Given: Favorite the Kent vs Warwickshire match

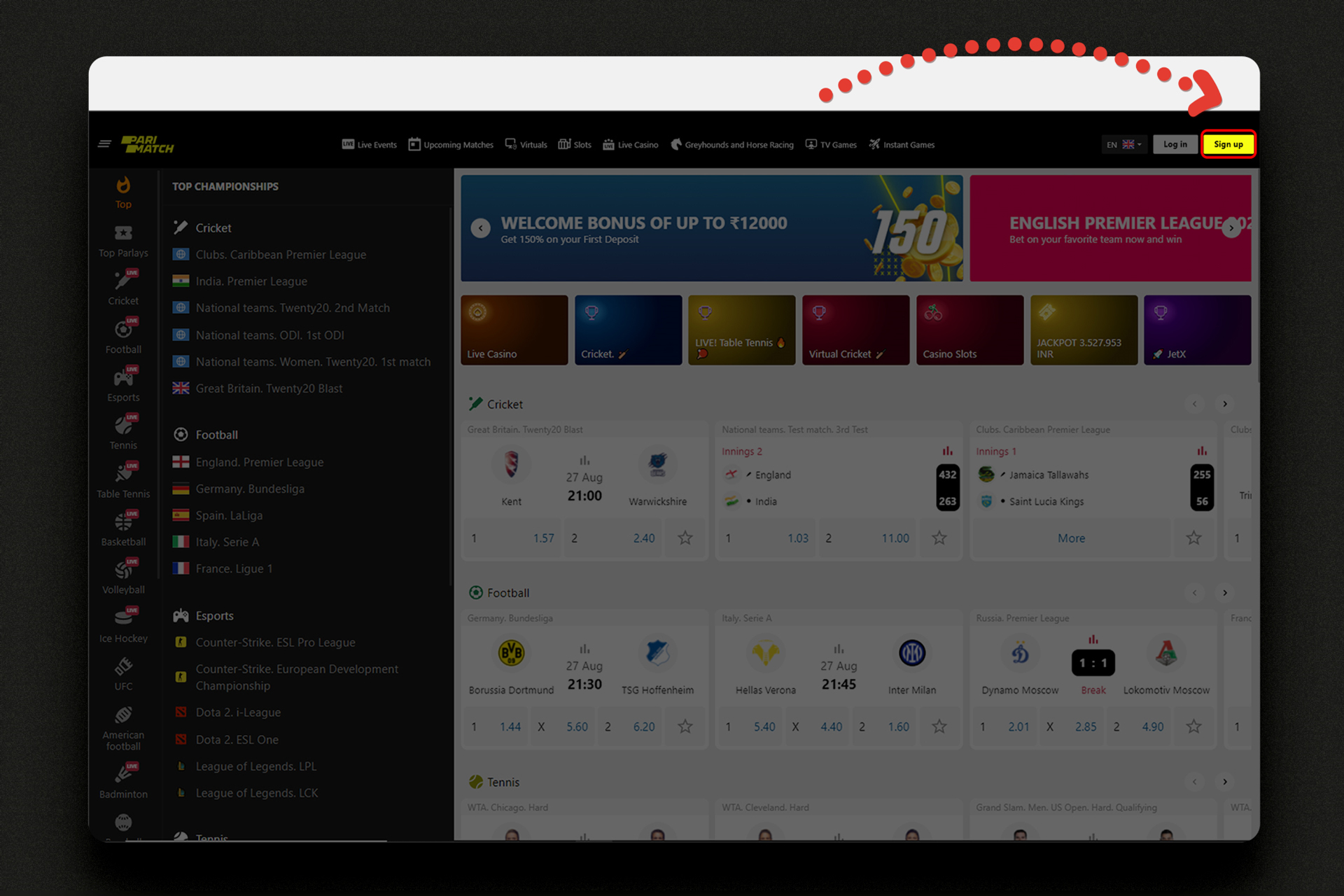Looking at the screenshot, I should point(685,538).
